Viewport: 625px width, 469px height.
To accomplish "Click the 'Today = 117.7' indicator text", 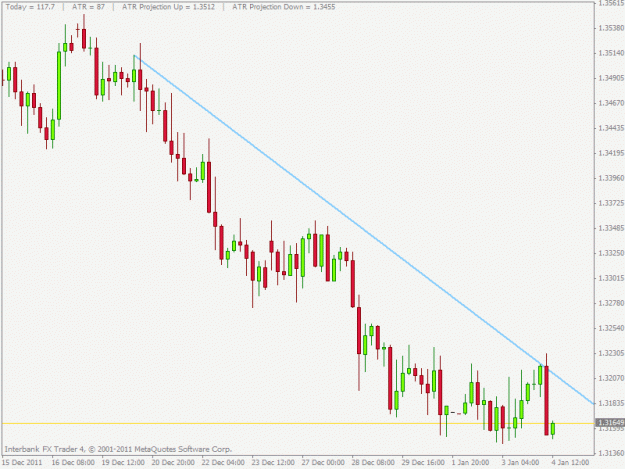I will [30, 7].
